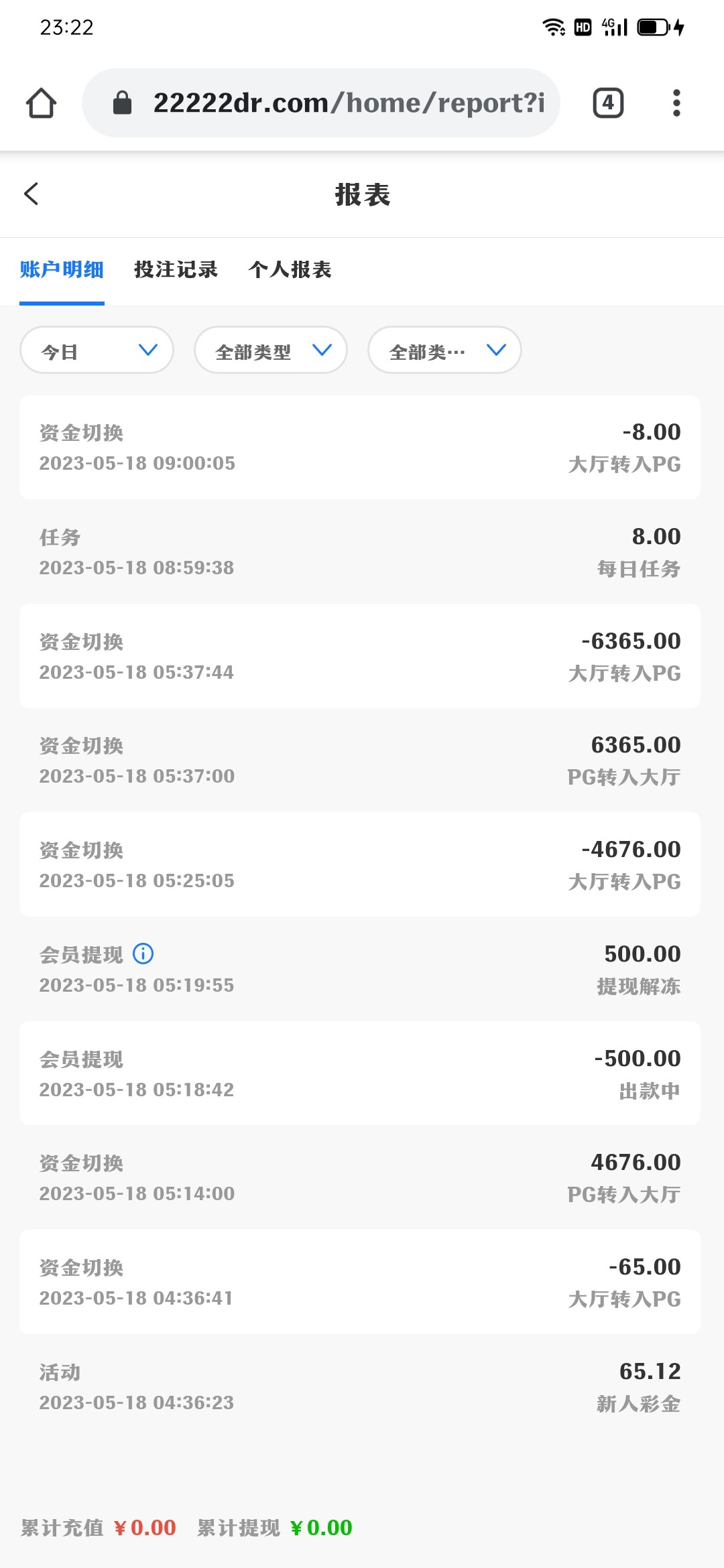724x1568 pixels.
Task: Open the truncated 全部类… filter dropdown
Action: click(x=444, y=350)
